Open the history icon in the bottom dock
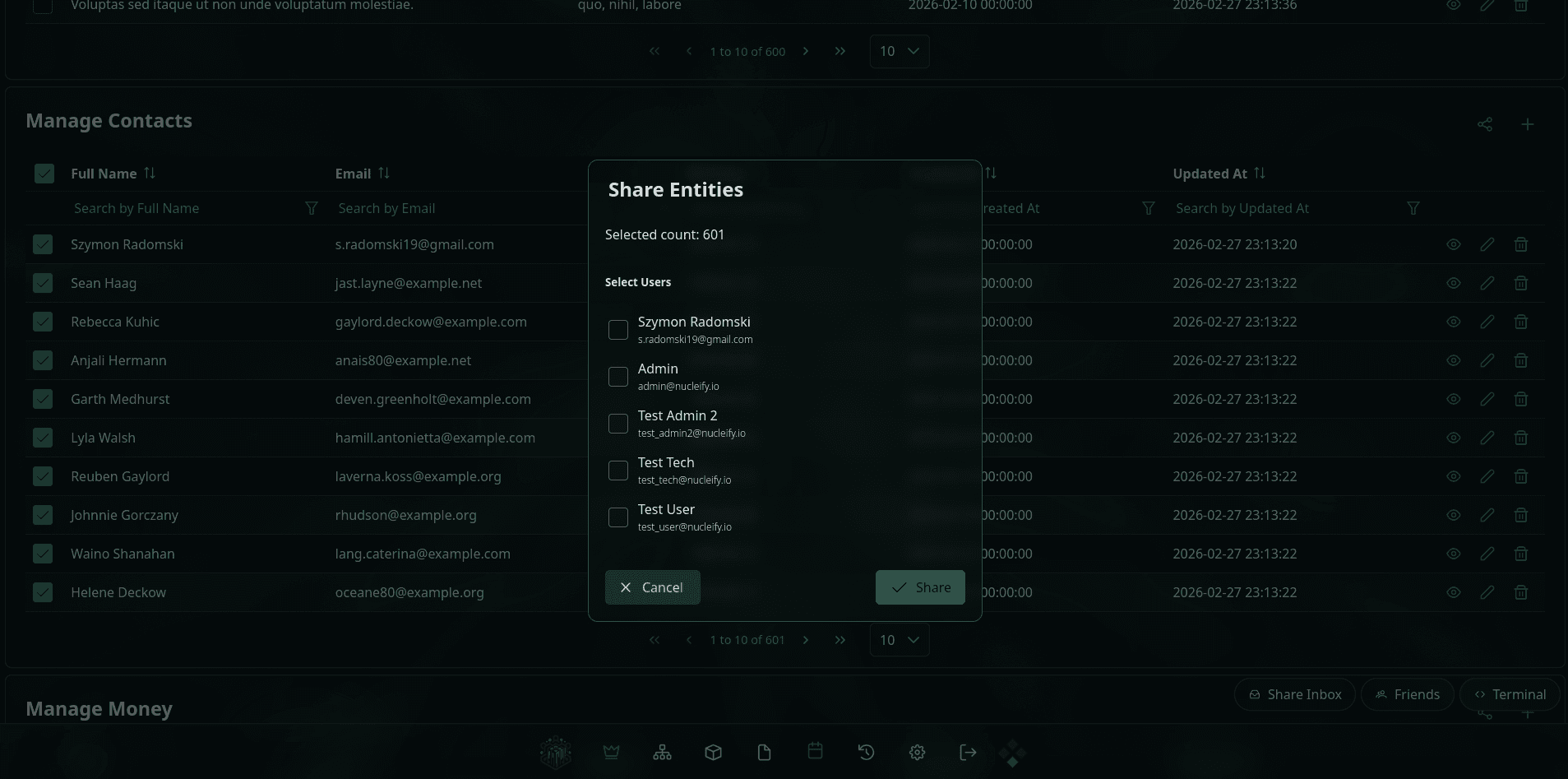This screenshot has height=779, width=1568. tap(866, 752)
